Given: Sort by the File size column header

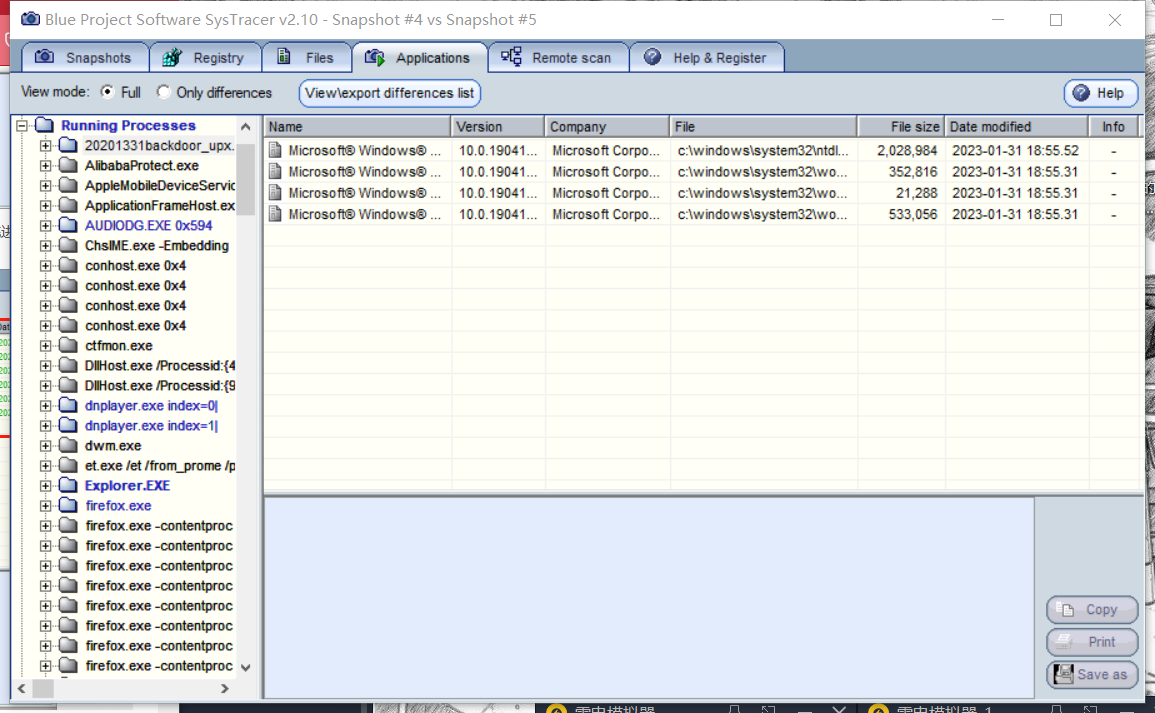Looking at the screenshot, I should tap(901, 127).
